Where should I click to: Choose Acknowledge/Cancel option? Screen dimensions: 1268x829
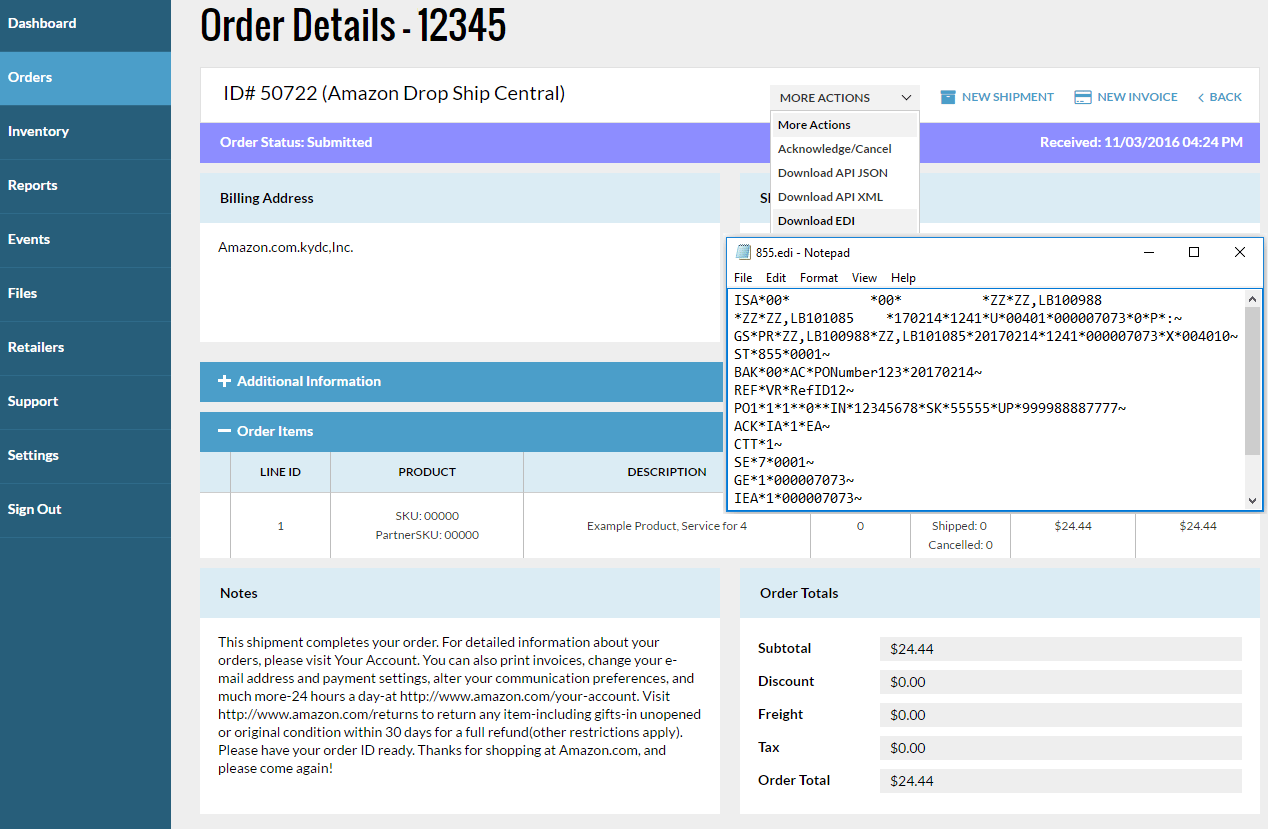click(x=834, y=149)
